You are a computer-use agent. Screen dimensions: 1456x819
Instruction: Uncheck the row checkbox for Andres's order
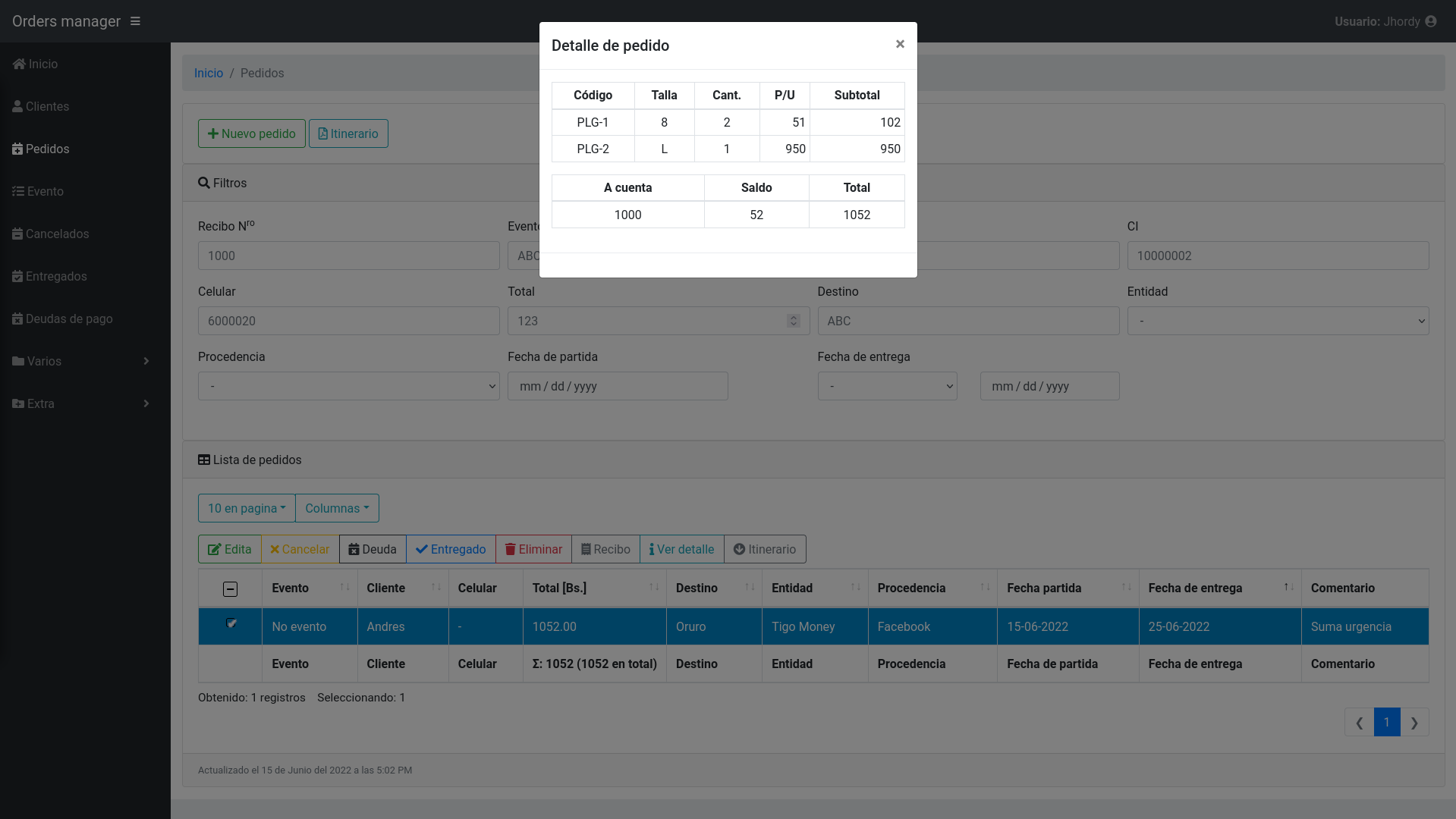click(230, 623)
